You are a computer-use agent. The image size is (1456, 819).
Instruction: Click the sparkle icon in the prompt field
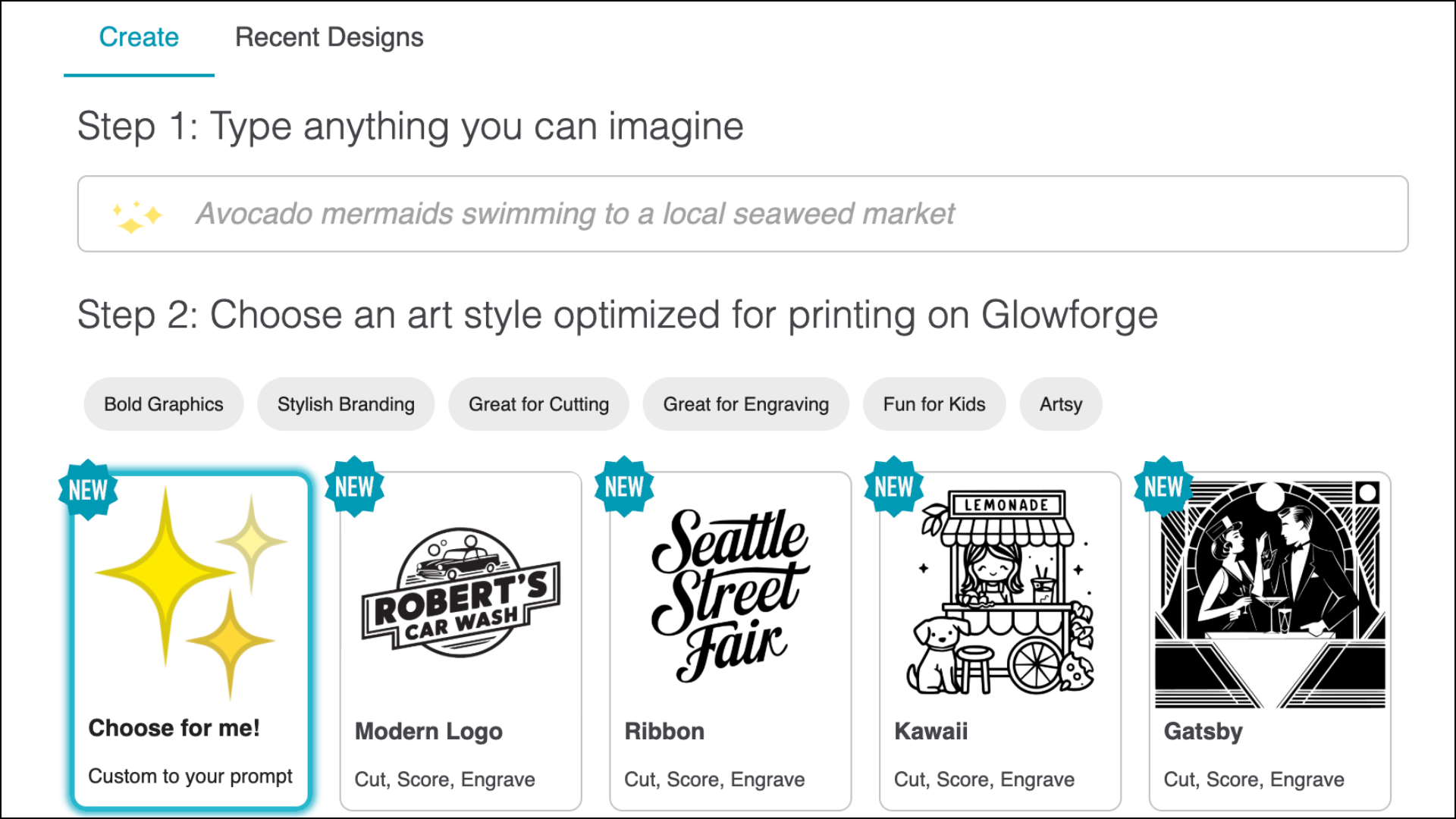[135, 214]
